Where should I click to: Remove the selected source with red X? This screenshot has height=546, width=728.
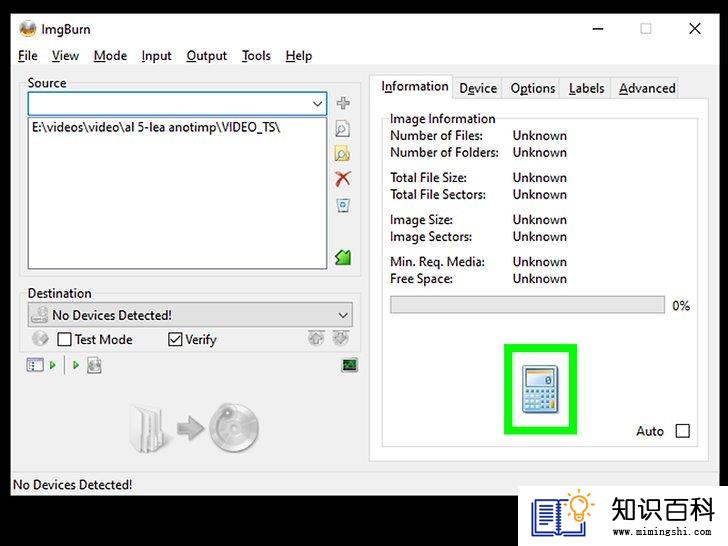pyautogui.click(x=343, y=179)
